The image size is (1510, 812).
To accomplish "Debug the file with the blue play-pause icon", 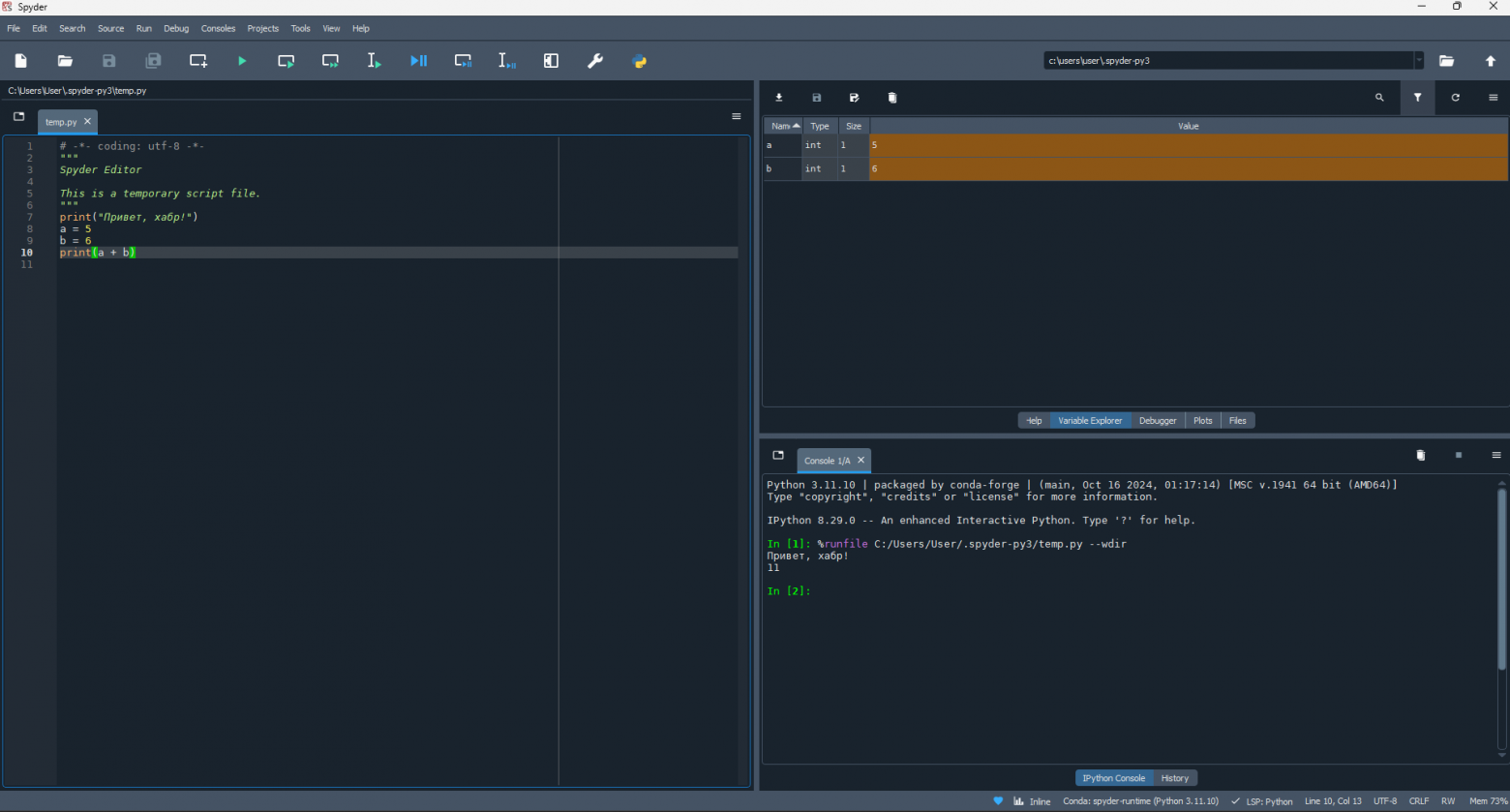I will tap(418, 61).
